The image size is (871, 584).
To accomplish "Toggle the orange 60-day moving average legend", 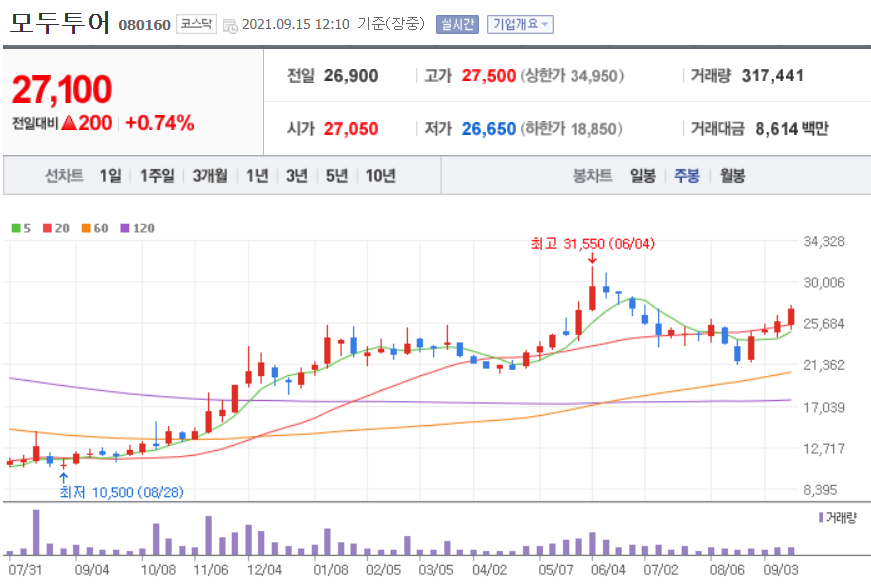I will pos(92,229).
